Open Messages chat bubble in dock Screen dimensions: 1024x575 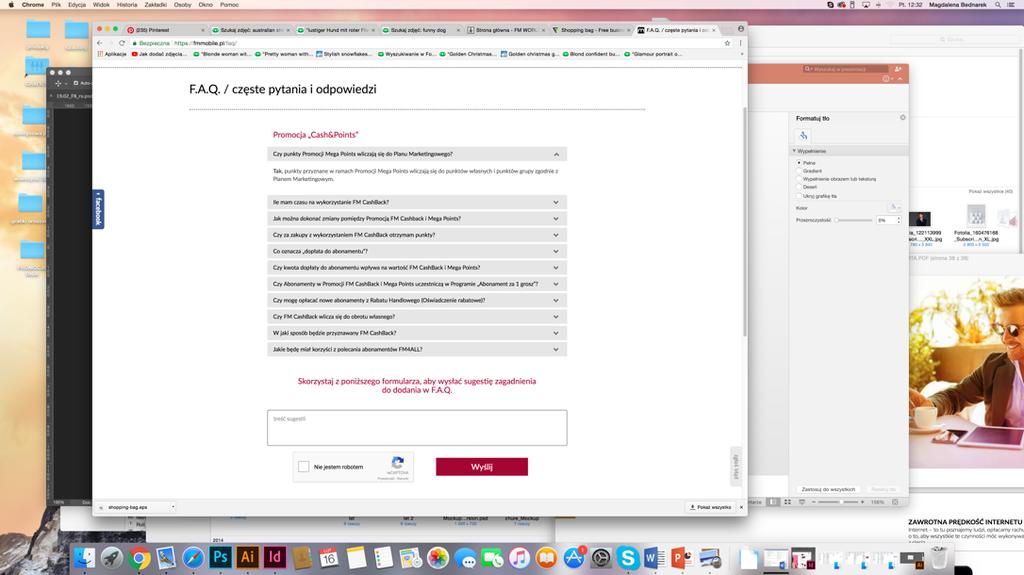[x=465, y=559]
